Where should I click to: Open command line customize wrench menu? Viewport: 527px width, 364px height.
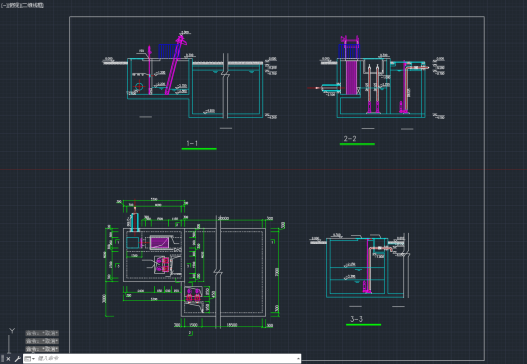point(17,359)
